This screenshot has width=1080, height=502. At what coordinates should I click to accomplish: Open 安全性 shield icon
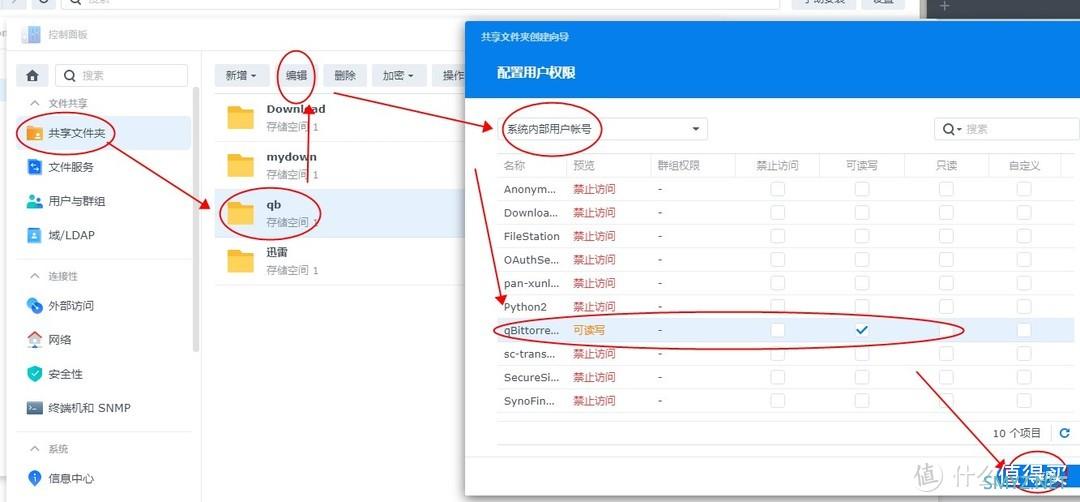[34, 374]
